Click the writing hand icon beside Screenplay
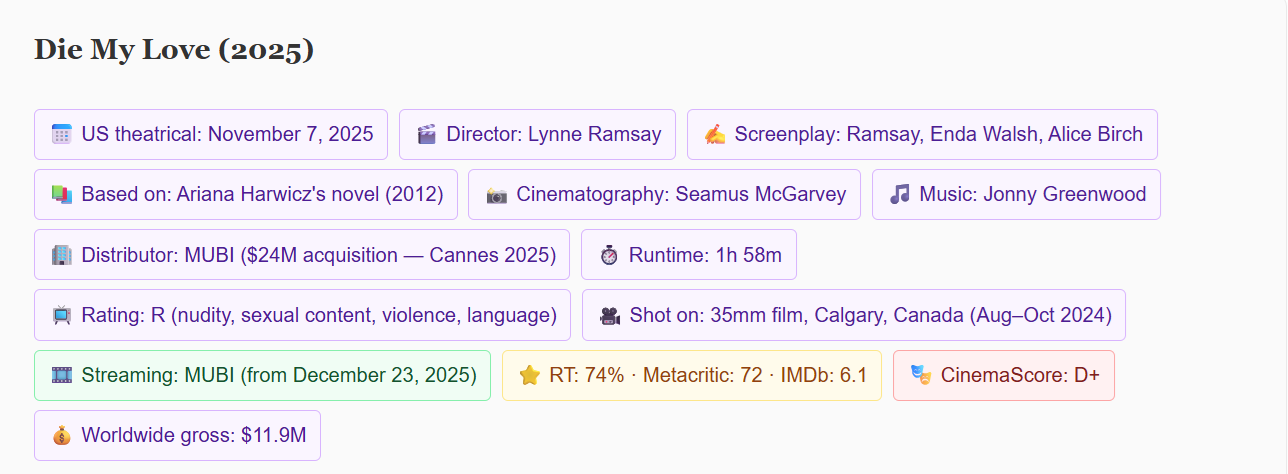Viewport: 1288px width, 474px height. (x=715, y=135)
